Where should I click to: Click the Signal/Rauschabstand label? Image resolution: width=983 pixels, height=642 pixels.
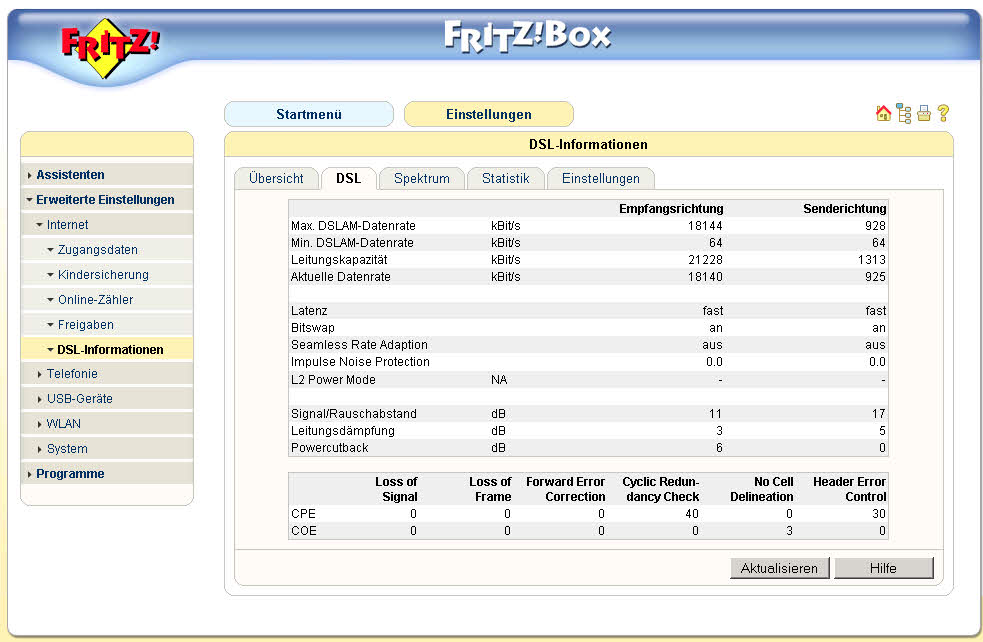(x=354, y=414)
